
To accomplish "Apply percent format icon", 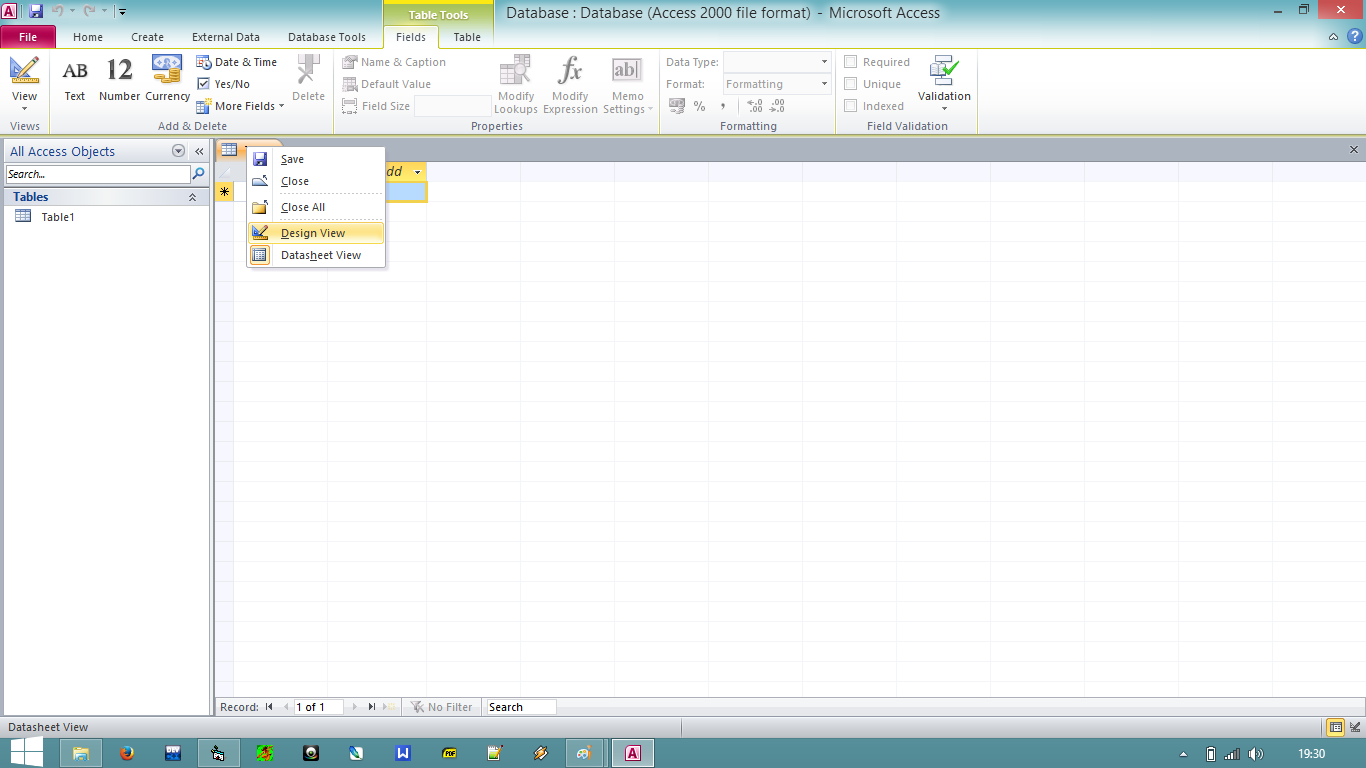I will coord(699,106).
